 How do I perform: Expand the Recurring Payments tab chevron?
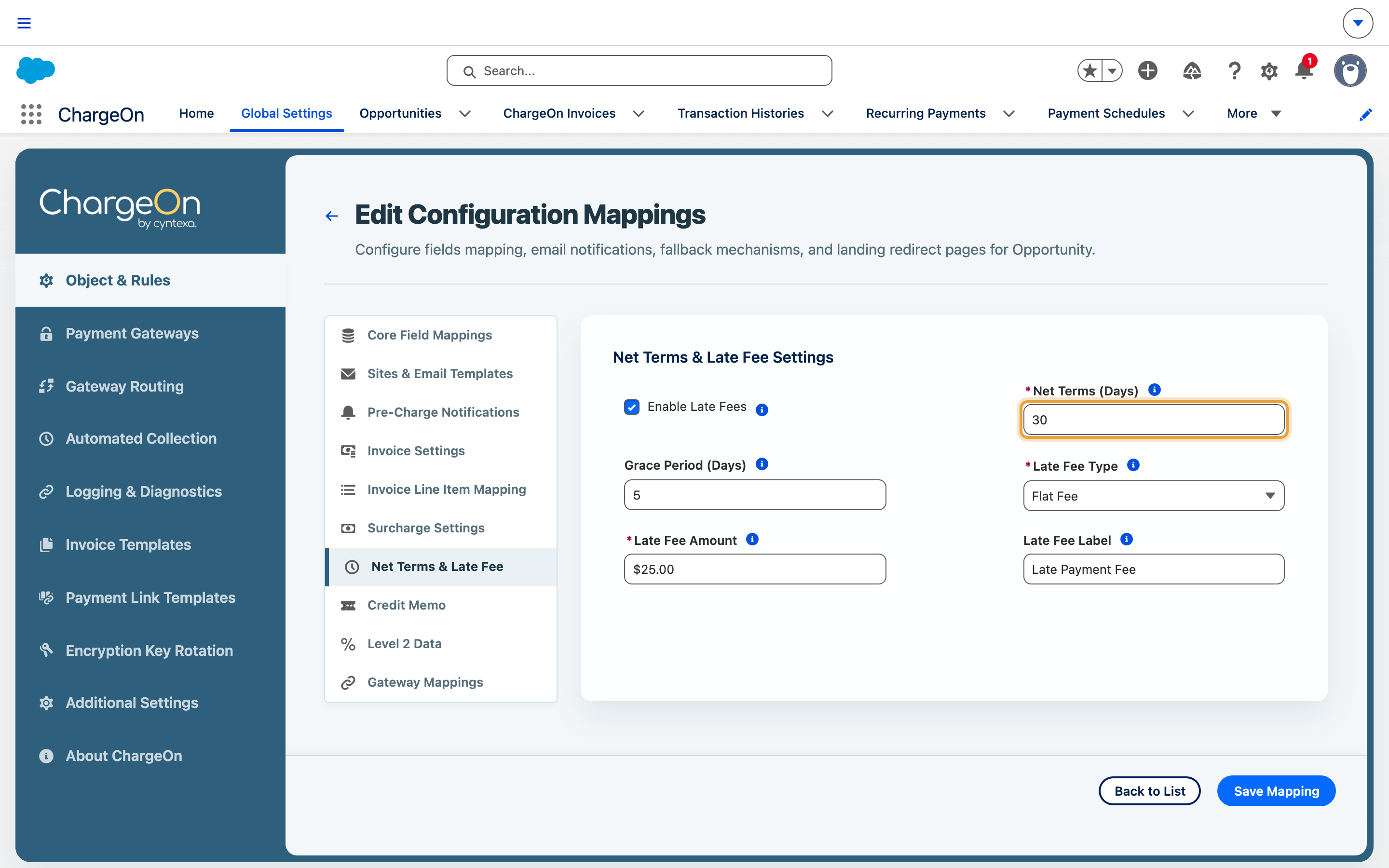1008,114
